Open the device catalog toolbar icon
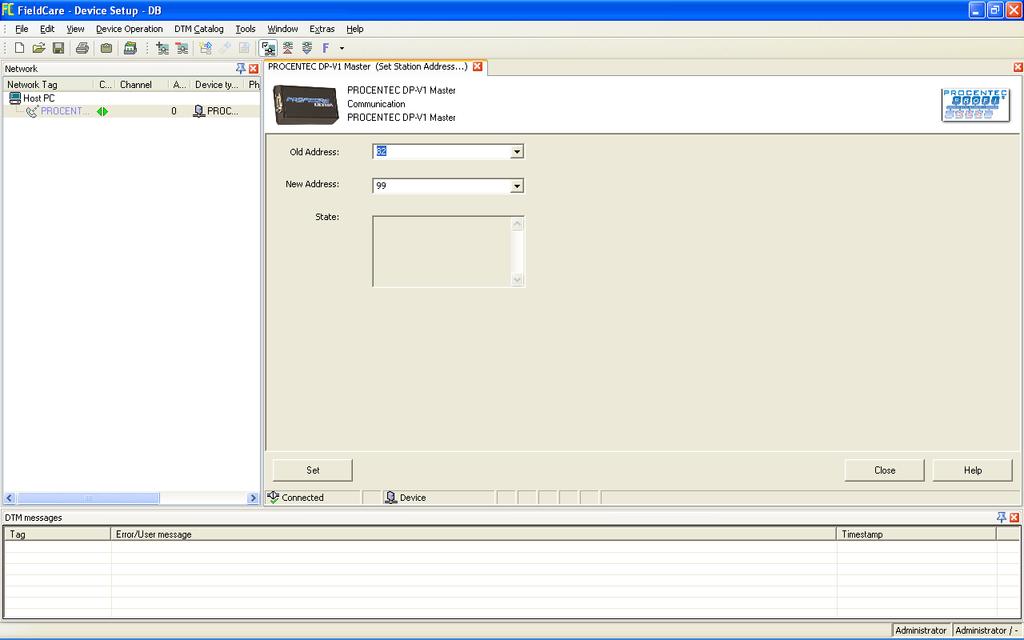1024x640 pixels. 130,48
